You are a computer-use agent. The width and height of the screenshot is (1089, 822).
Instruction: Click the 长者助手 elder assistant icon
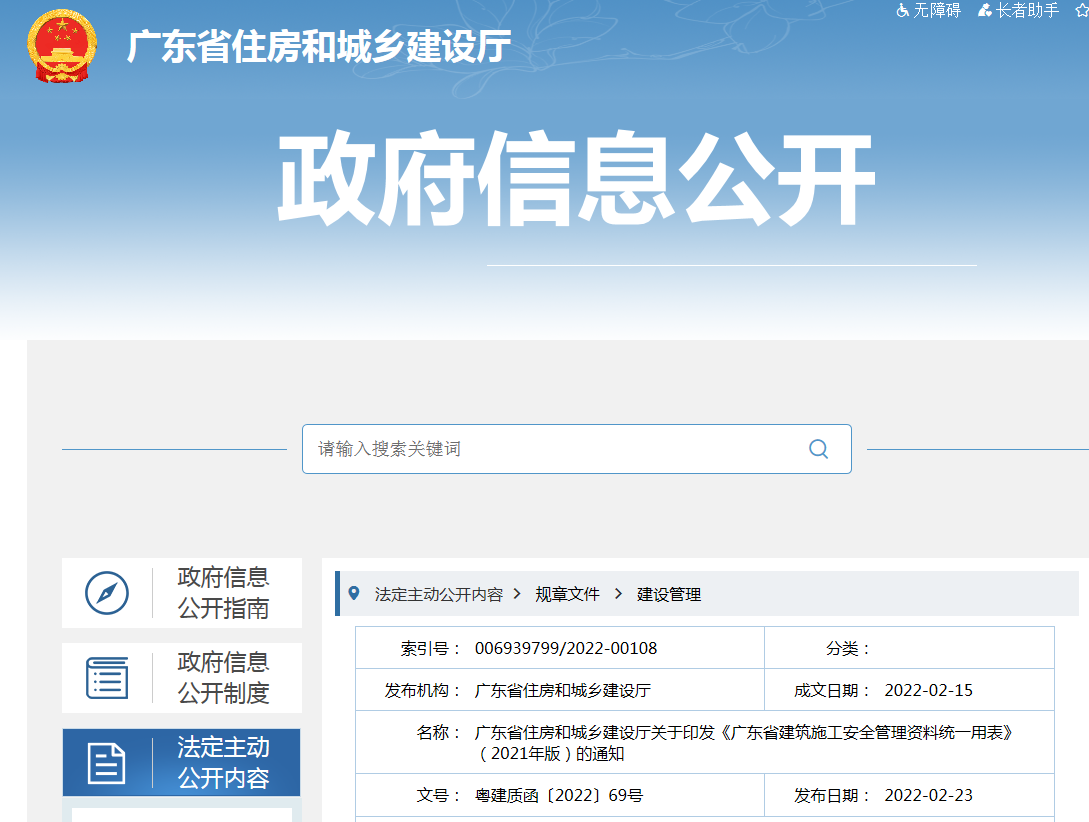(985, 11)
